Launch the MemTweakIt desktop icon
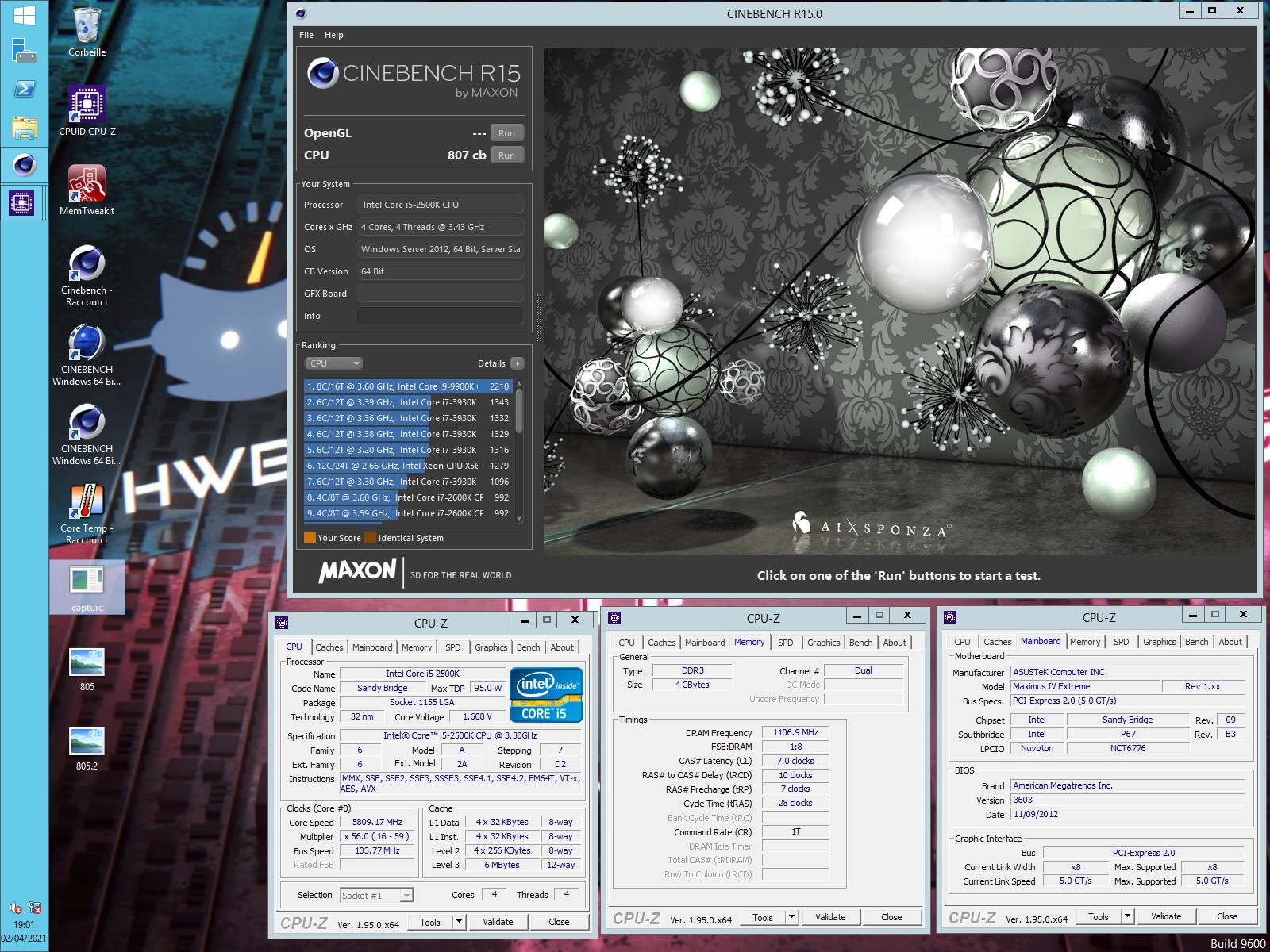1270x952 pixels. [x=87, y=190]
